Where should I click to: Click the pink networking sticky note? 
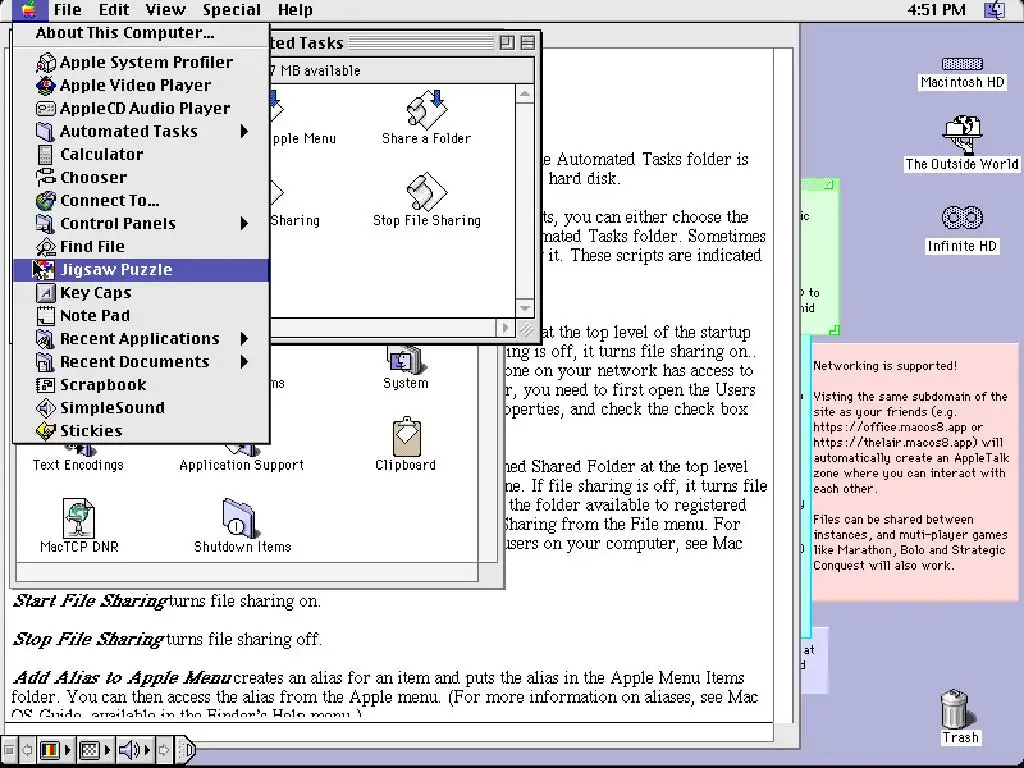[x=914, y=472]
